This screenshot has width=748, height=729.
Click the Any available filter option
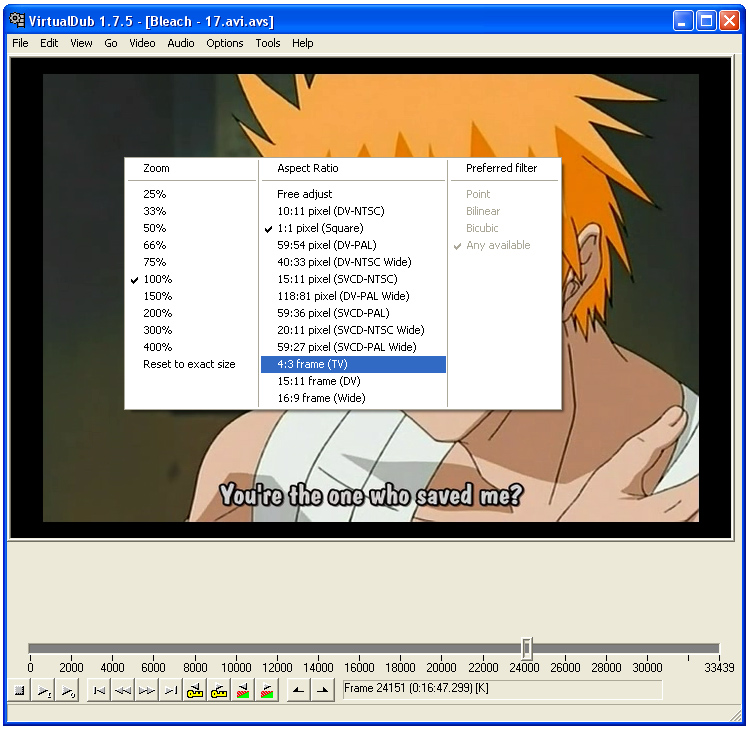(x=505, y=245)
